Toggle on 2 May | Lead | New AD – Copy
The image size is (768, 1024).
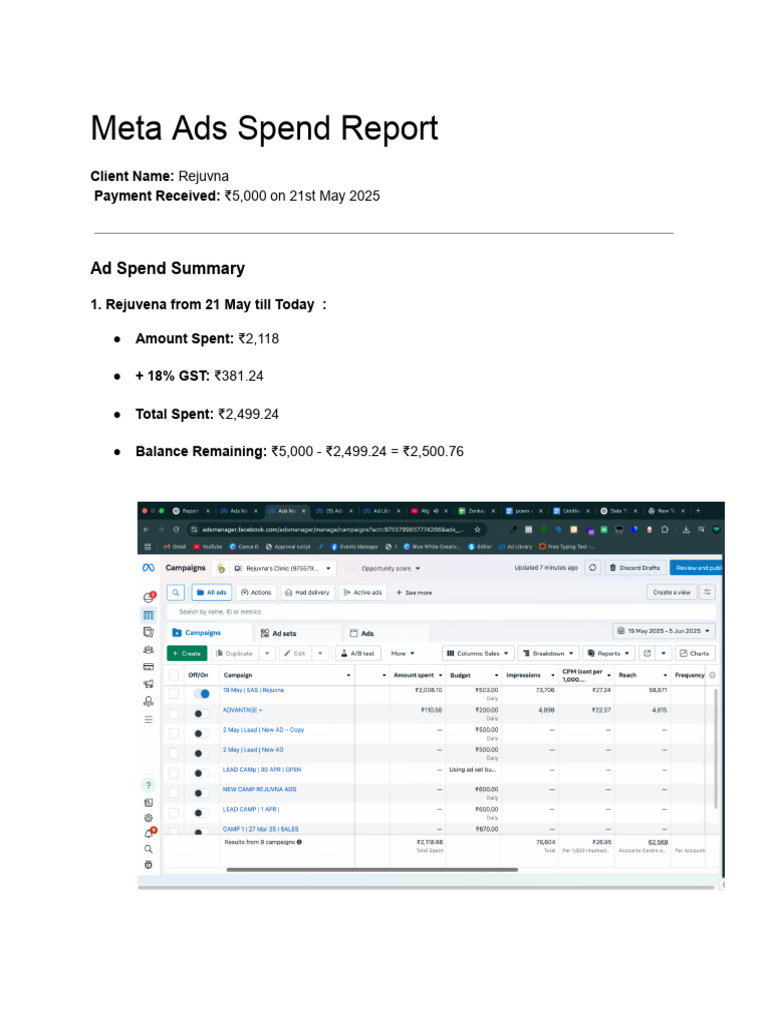tap(202, 733)
